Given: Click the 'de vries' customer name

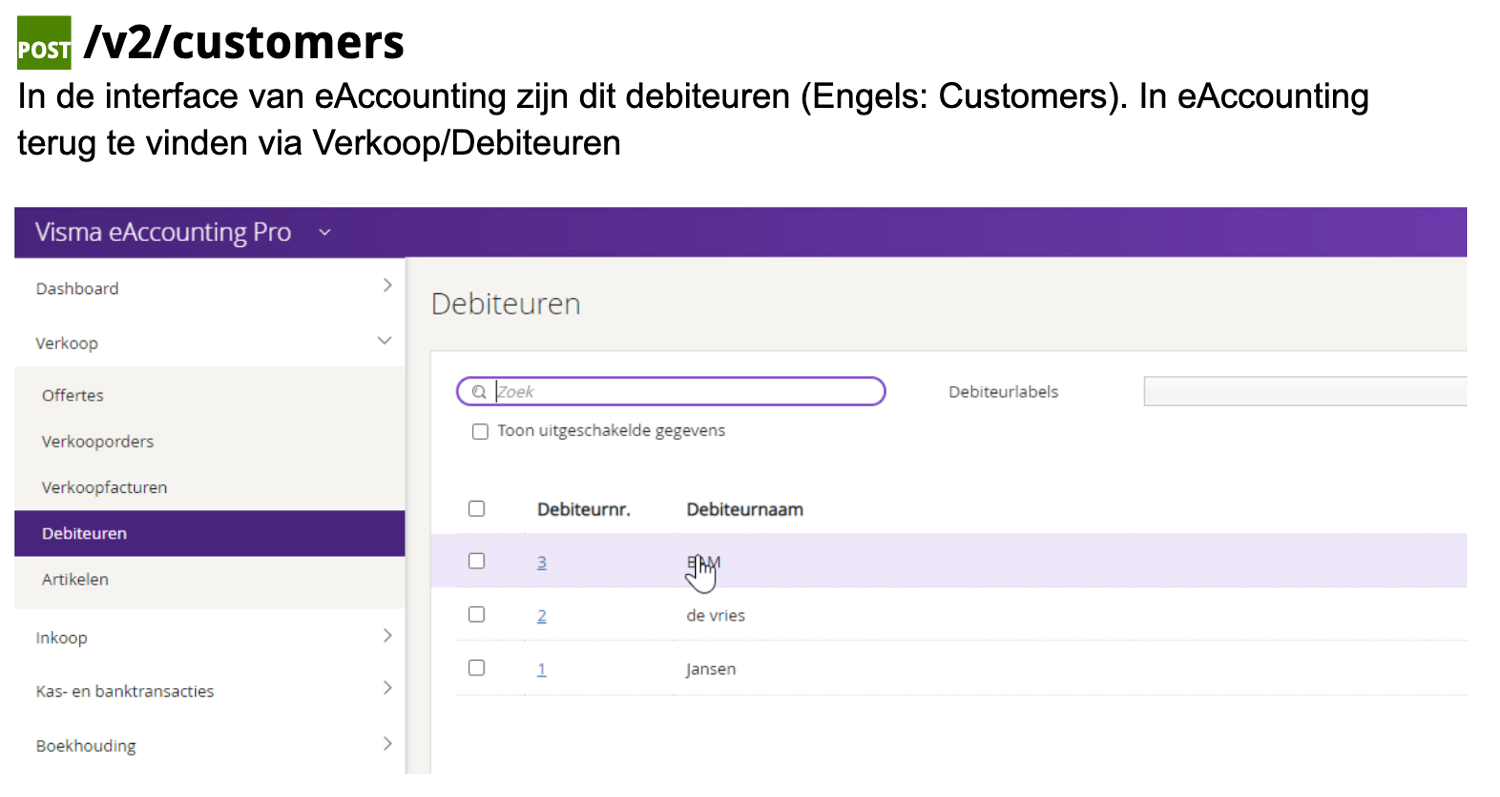Looking at the screenshot, I should coord(715,616).
